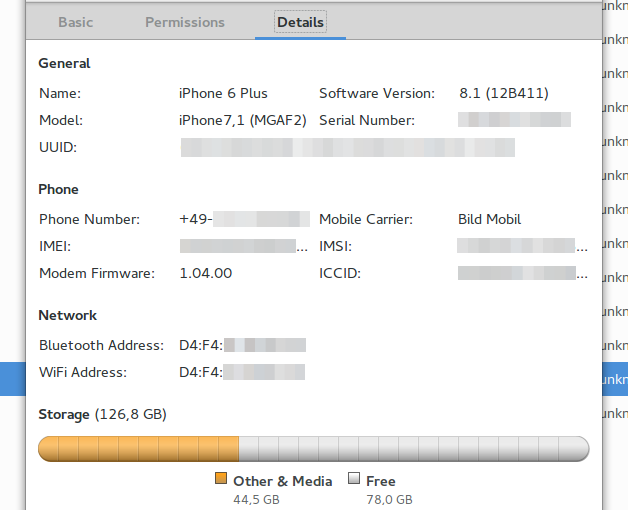Select the WiFi Address D4:F4 value
This screenshot has width=628, height=510.
click(x=242, y=372)
